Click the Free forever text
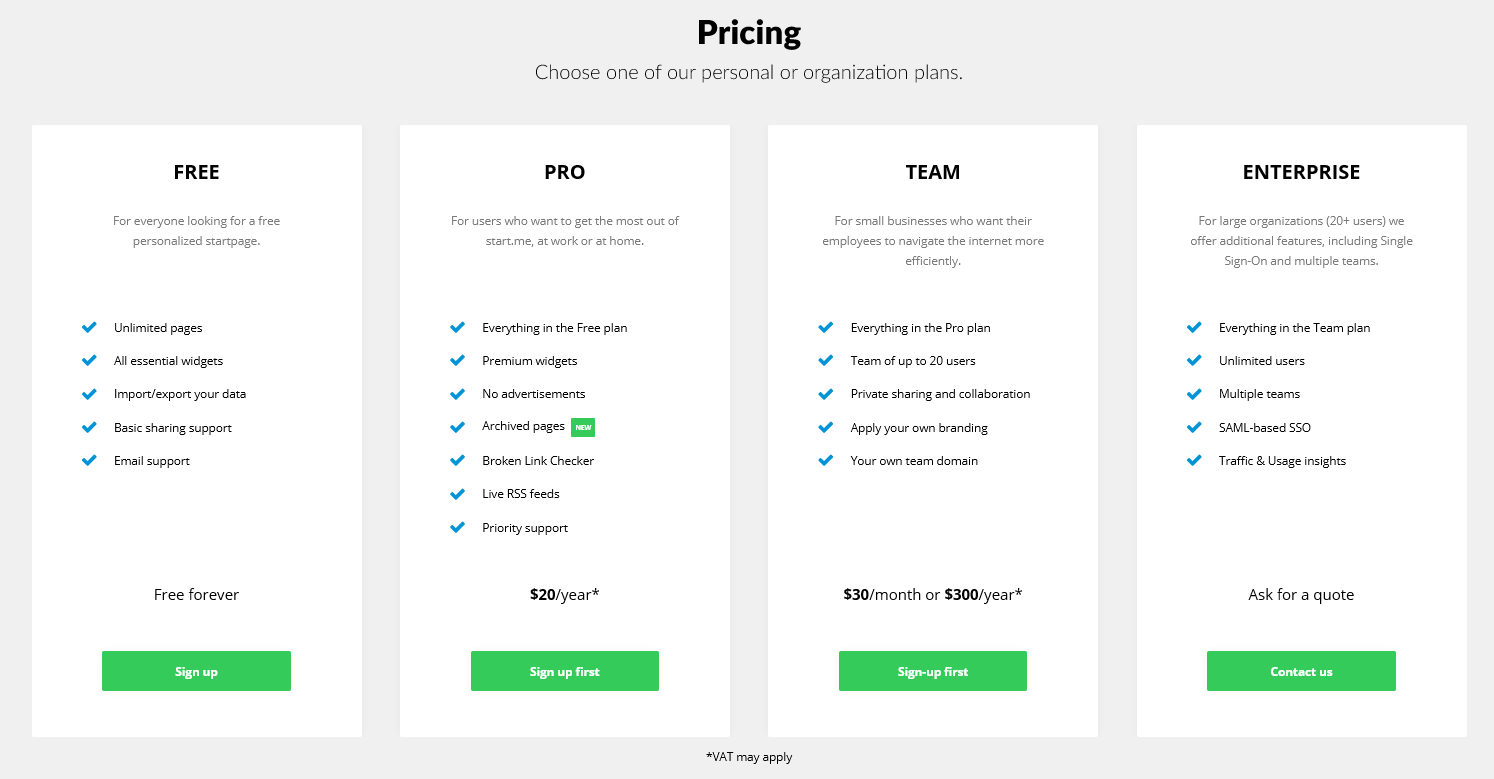Viewport: 1494px width, 779px height. point(196,594)
